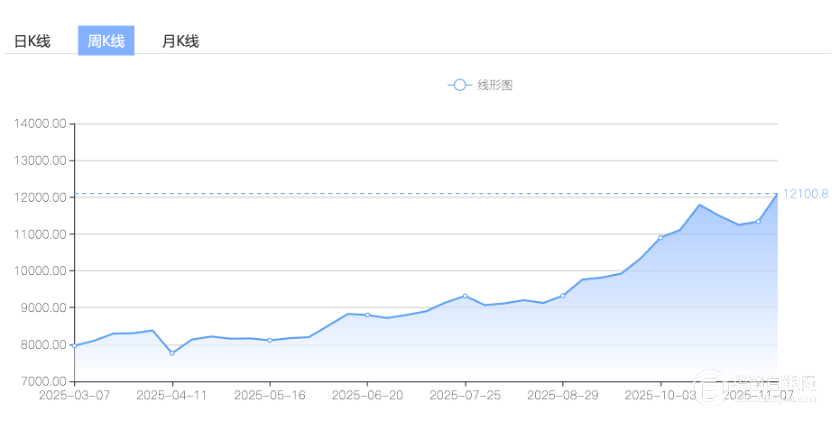Screen dimensions: 832x422
Task: Select data point marker above 2025-10-03
Action: tap(660, 237)
